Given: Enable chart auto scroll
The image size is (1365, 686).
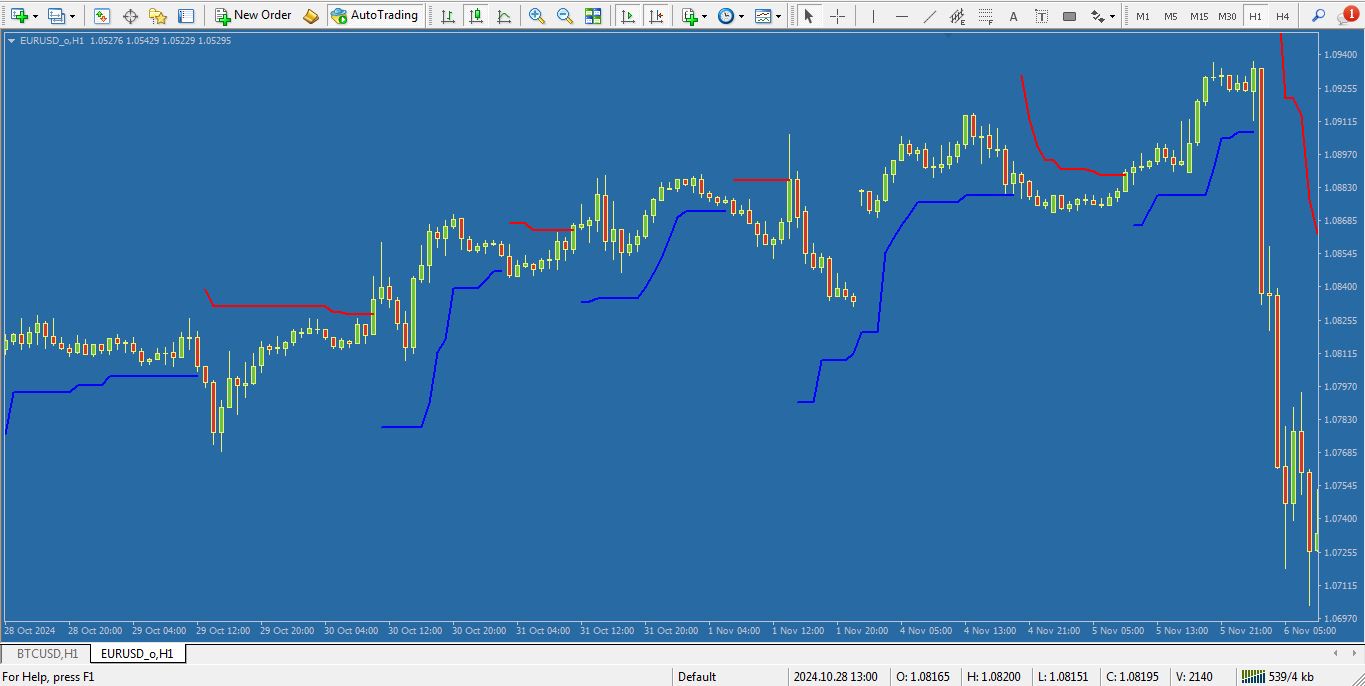Looking at the screenshot, I should 628,15.
